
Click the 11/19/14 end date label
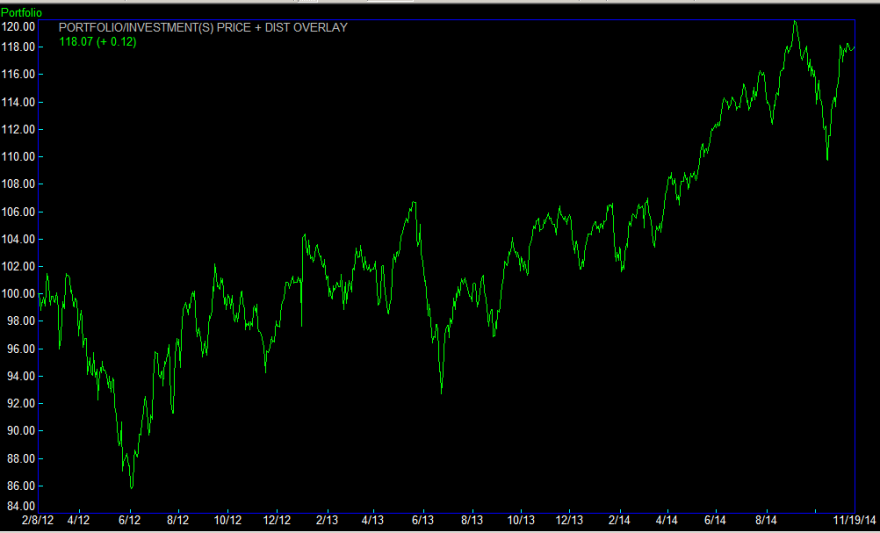855,521
